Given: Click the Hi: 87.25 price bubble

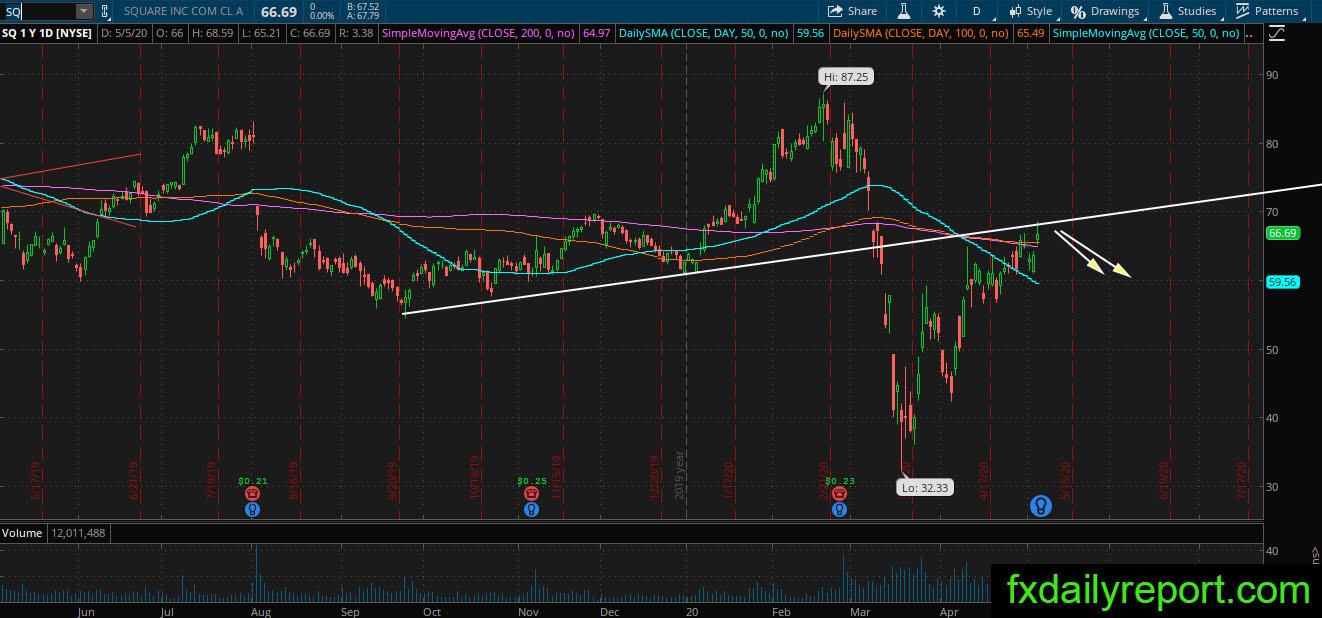Looking at the screenshot, I should click(x=845, y=76).
